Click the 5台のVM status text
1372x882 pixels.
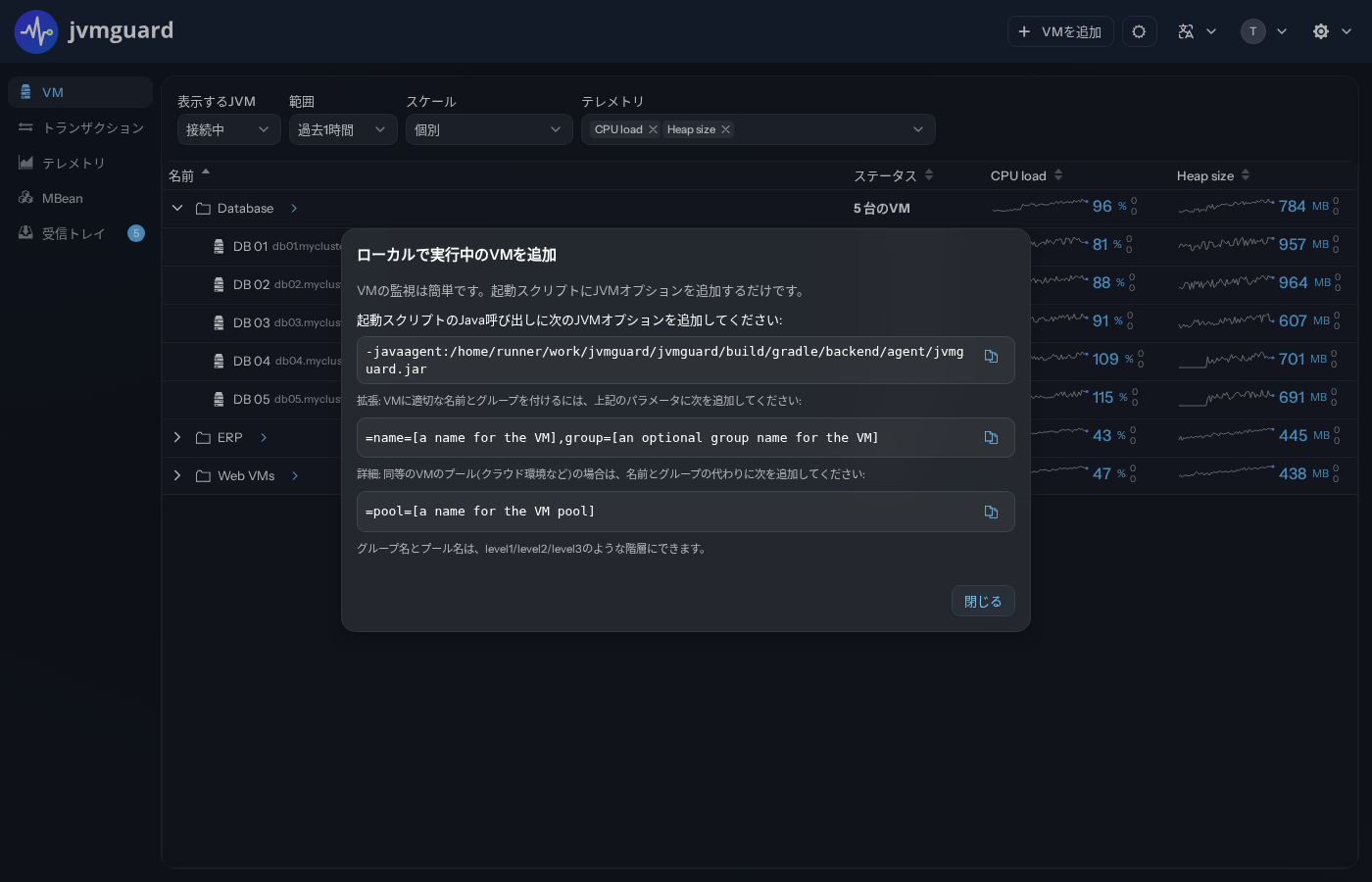882,208
